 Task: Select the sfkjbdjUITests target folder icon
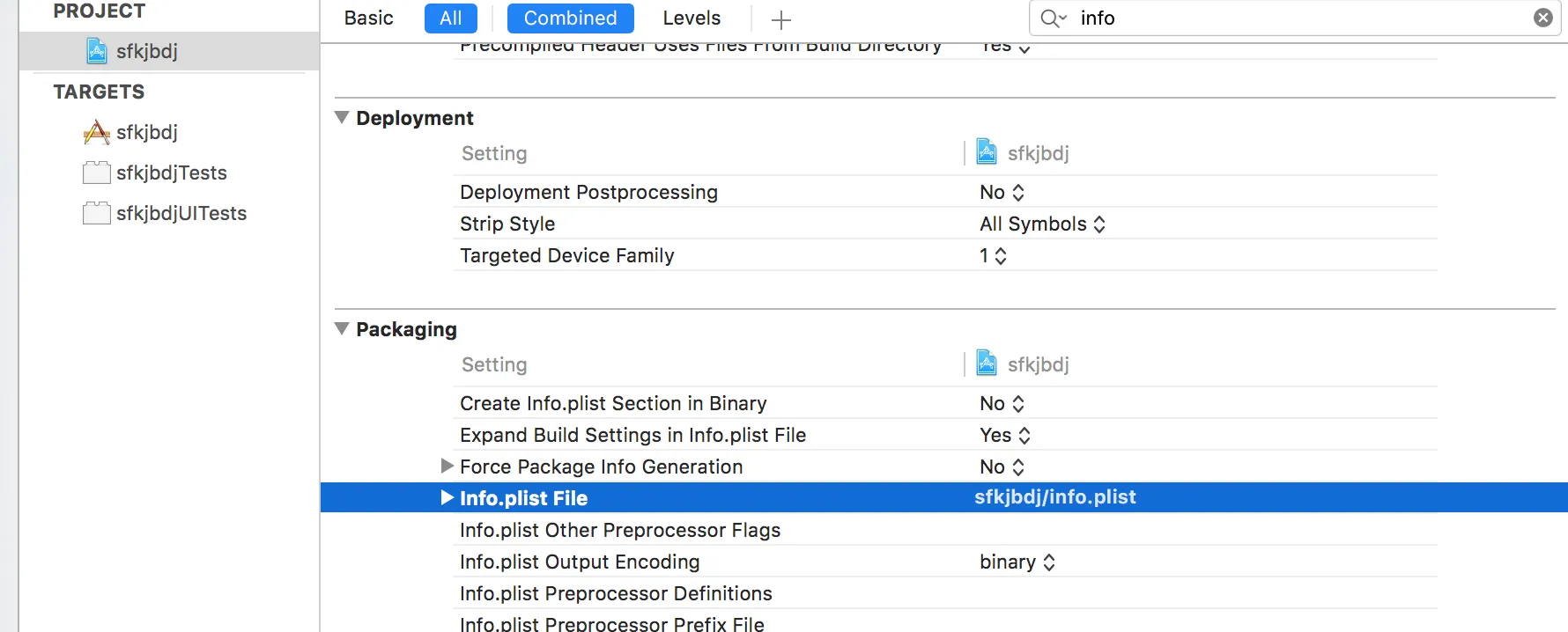pyautogui.click(x=97, y=213)
